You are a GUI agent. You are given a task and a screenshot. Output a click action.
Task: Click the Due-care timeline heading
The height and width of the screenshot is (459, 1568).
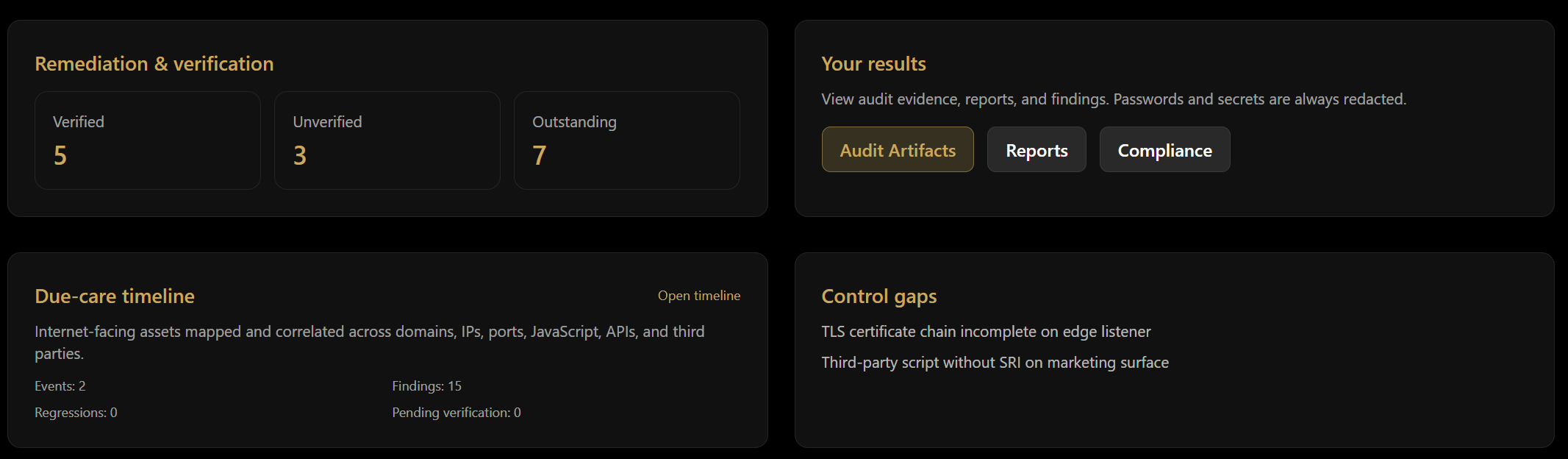pos(115,296)
